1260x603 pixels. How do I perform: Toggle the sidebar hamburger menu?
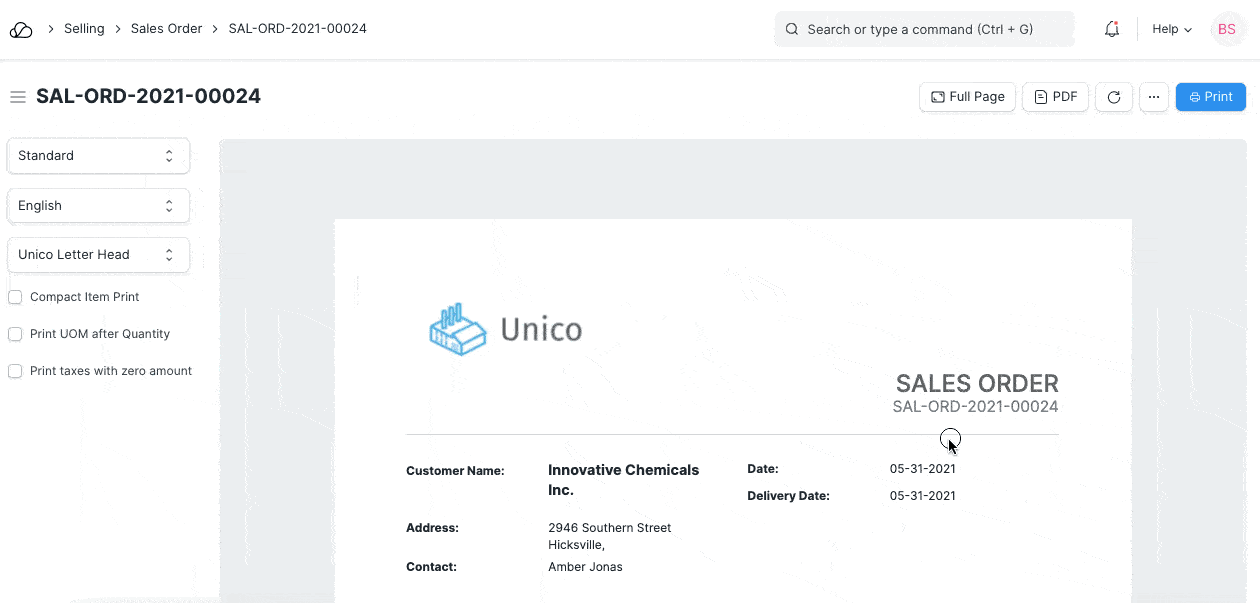tap(17, 97)
